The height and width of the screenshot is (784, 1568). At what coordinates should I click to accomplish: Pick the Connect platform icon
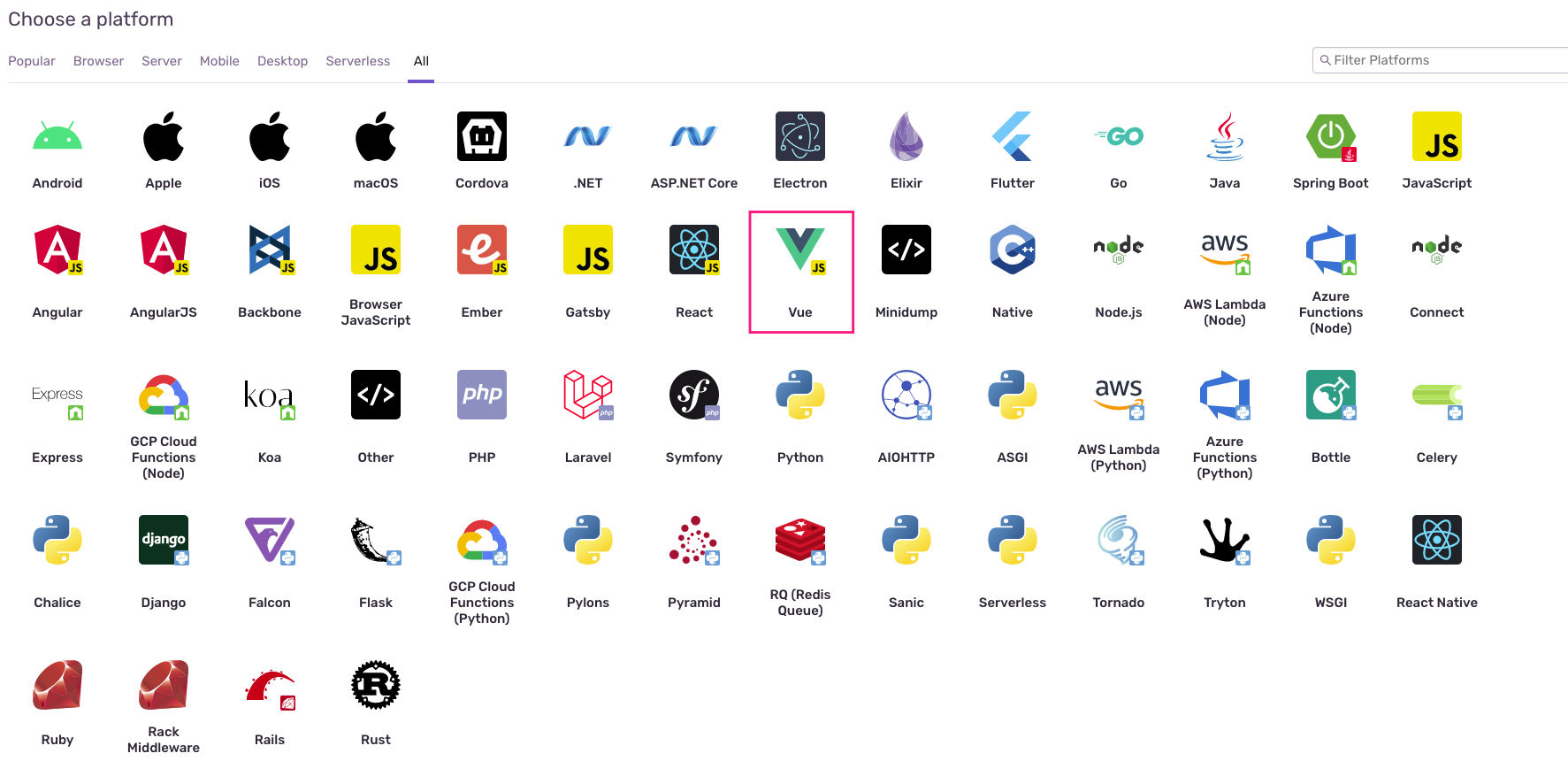1437,250
